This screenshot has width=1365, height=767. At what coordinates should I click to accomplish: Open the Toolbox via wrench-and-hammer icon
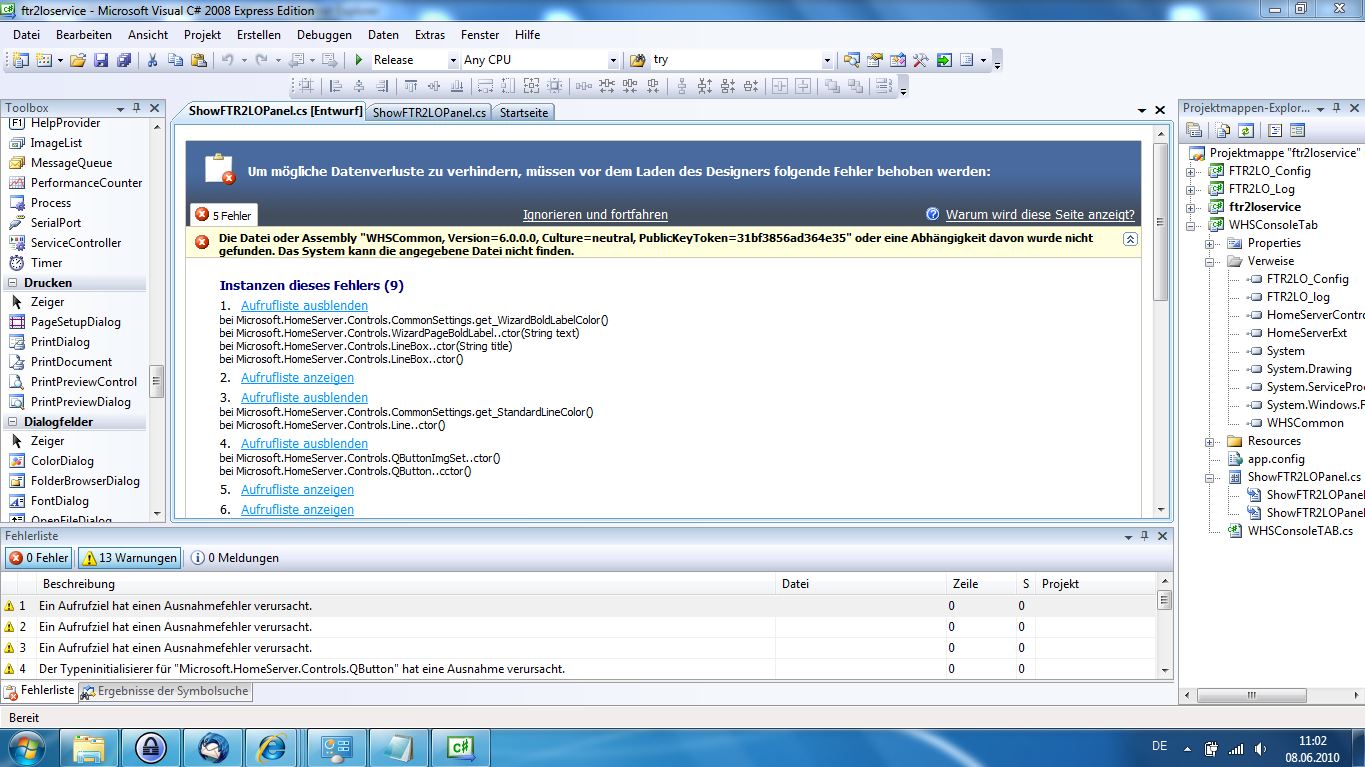921,60
